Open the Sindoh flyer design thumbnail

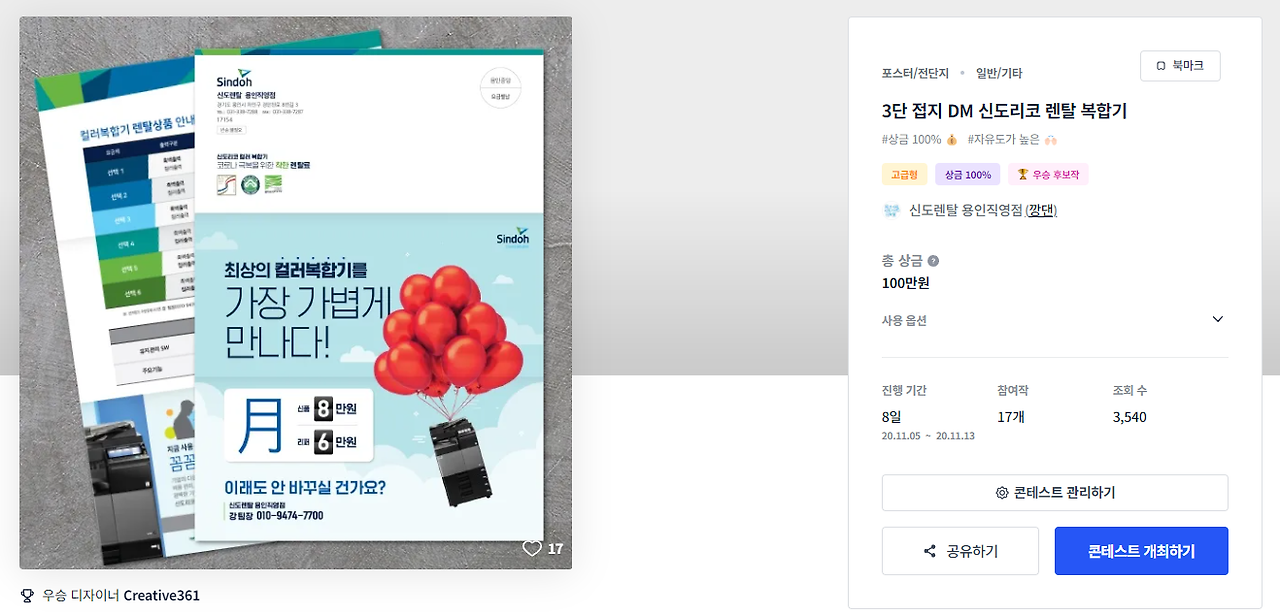[296, 293]
